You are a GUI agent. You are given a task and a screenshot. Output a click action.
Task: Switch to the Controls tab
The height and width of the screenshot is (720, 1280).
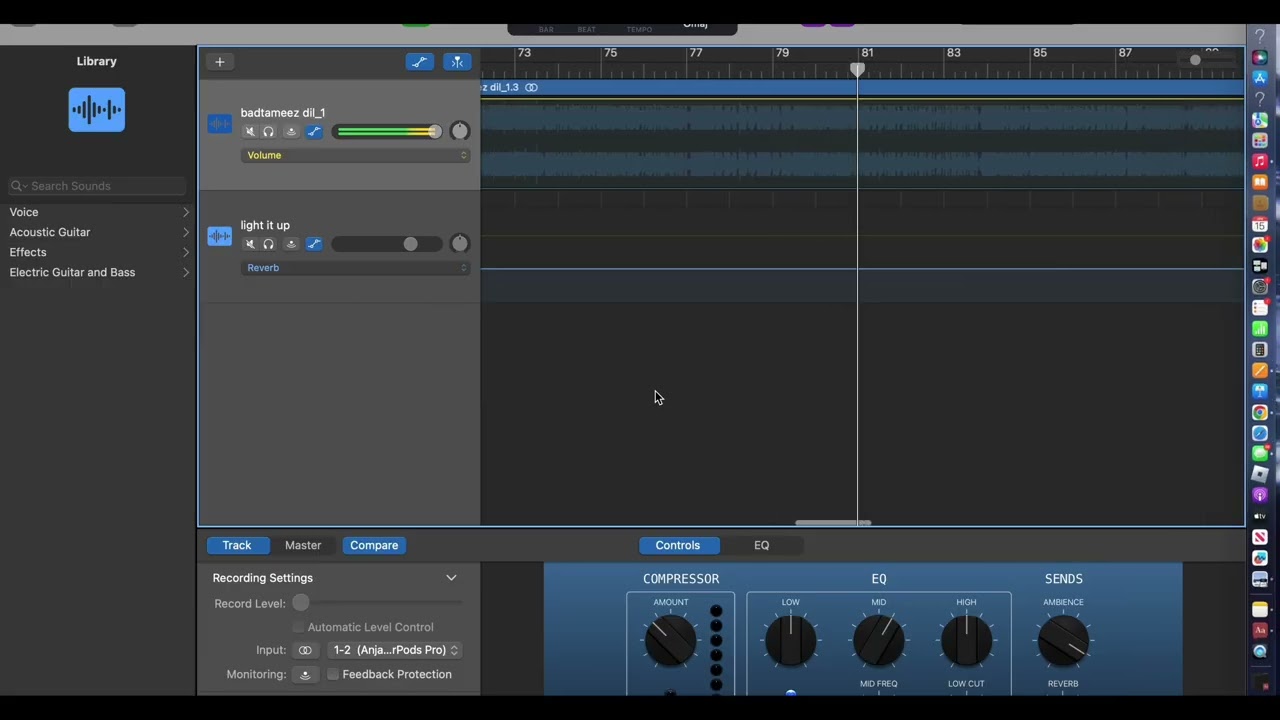678,545
